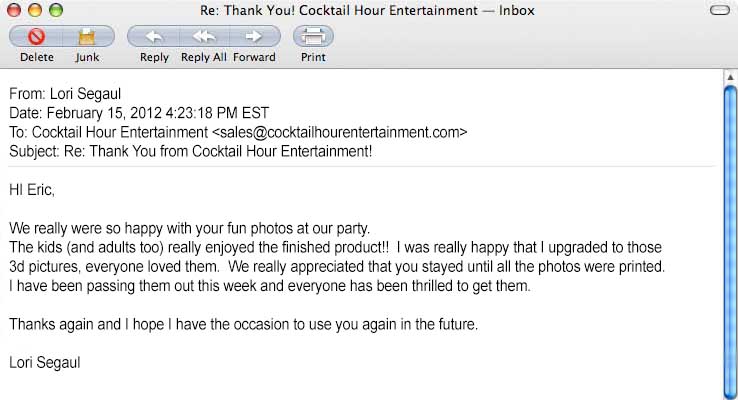Minimize the window using the yellow button
The height and width of the screenshot is (400, 738).
pos(33,10)
